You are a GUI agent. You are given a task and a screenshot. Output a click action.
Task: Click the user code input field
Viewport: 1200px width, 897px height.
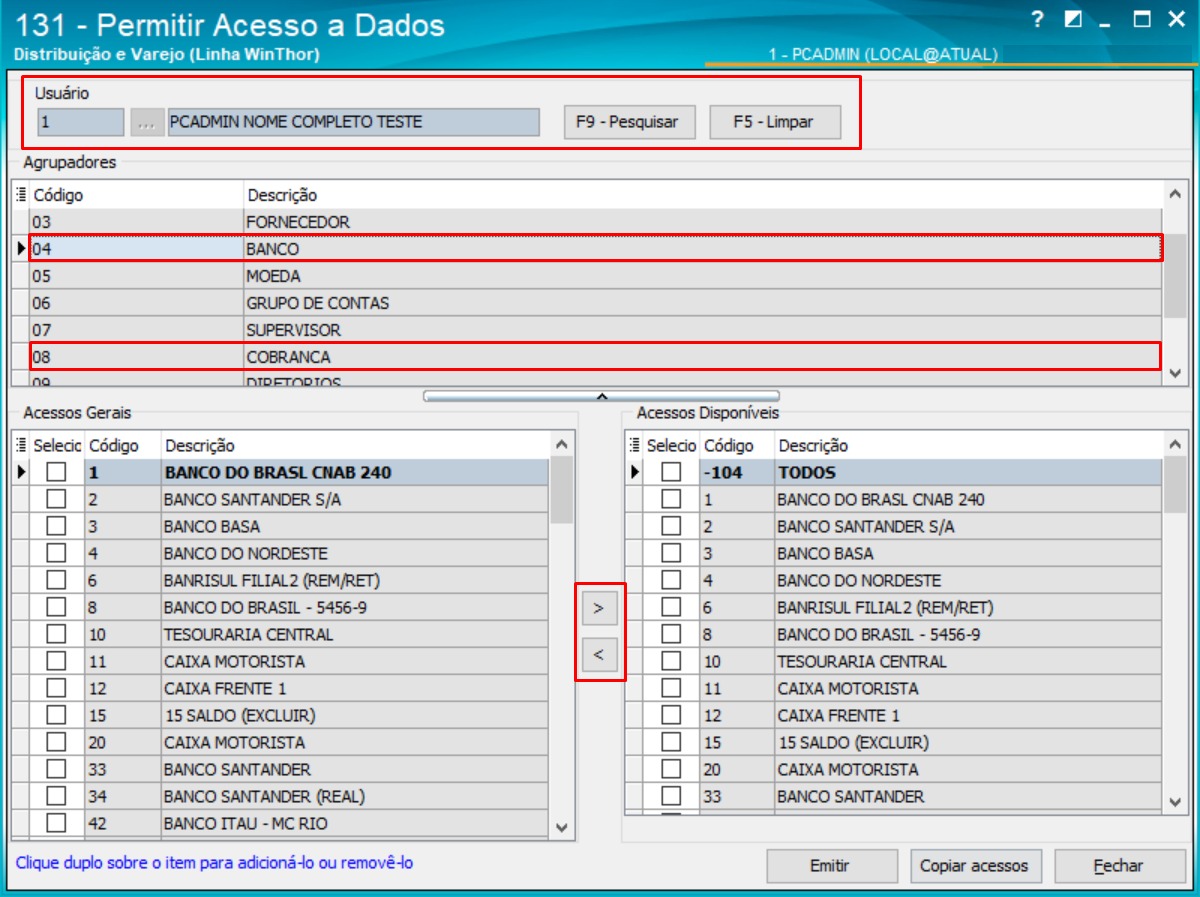[x=81, y=122]
